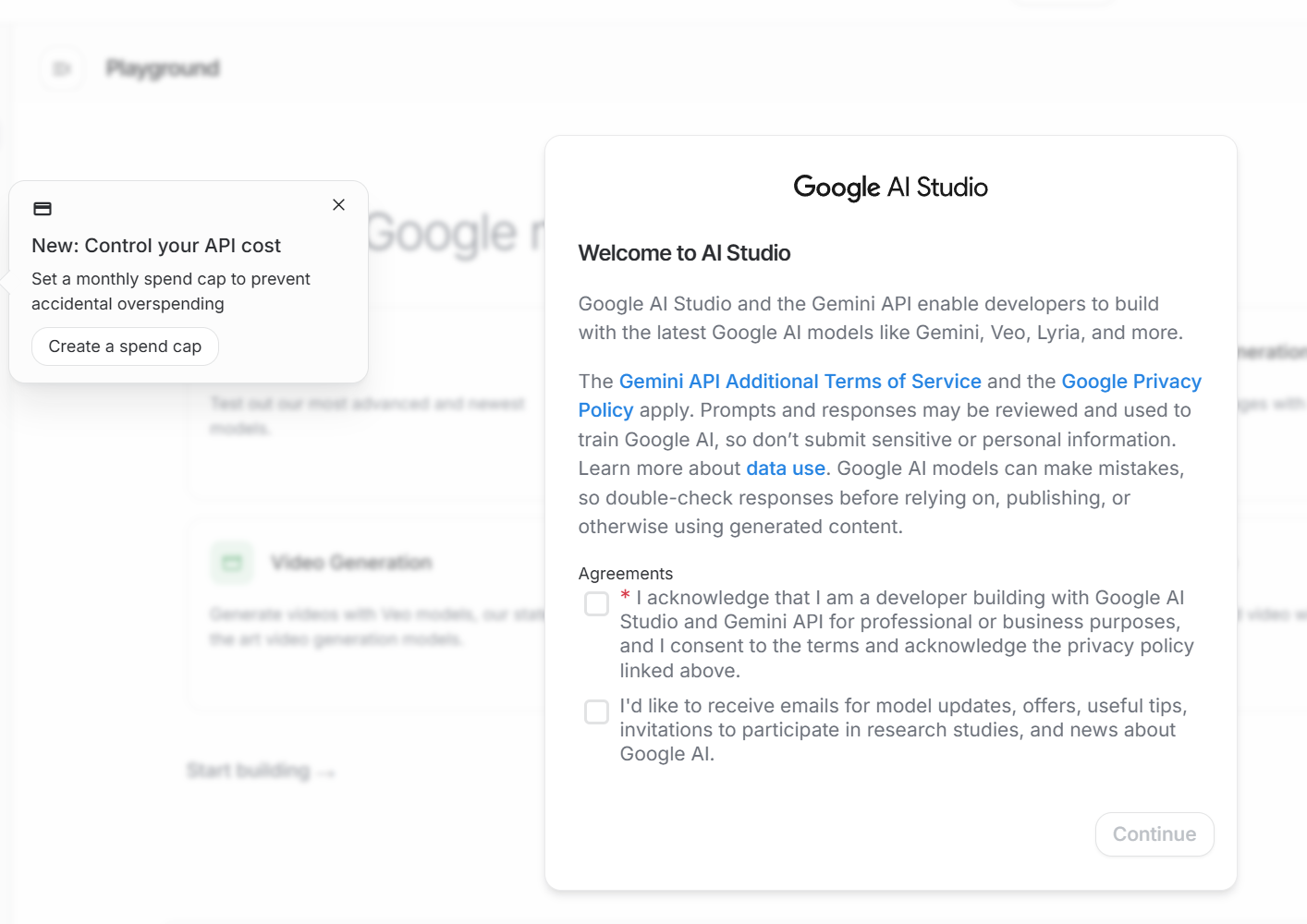Image resolution: width=1307 pixels, height=924 pixels.
Task: Click the Welcome to AI Studio heading
Action: point(684,253)
